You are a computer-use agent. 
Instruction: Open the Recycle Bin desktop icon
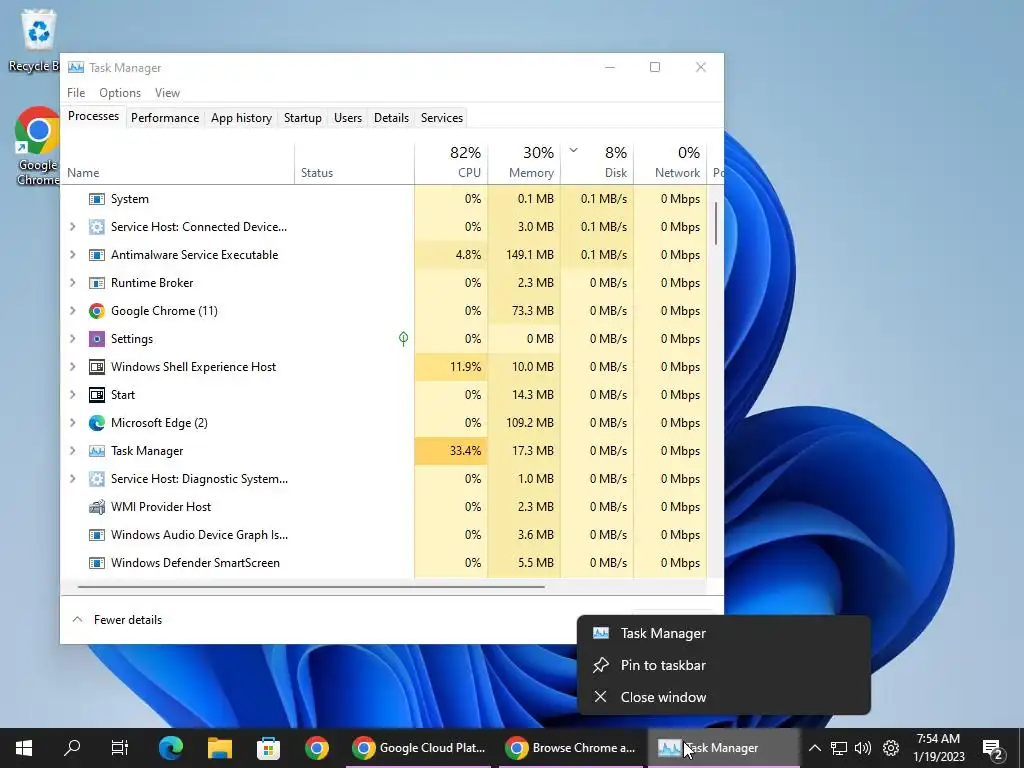pos(35,40)
